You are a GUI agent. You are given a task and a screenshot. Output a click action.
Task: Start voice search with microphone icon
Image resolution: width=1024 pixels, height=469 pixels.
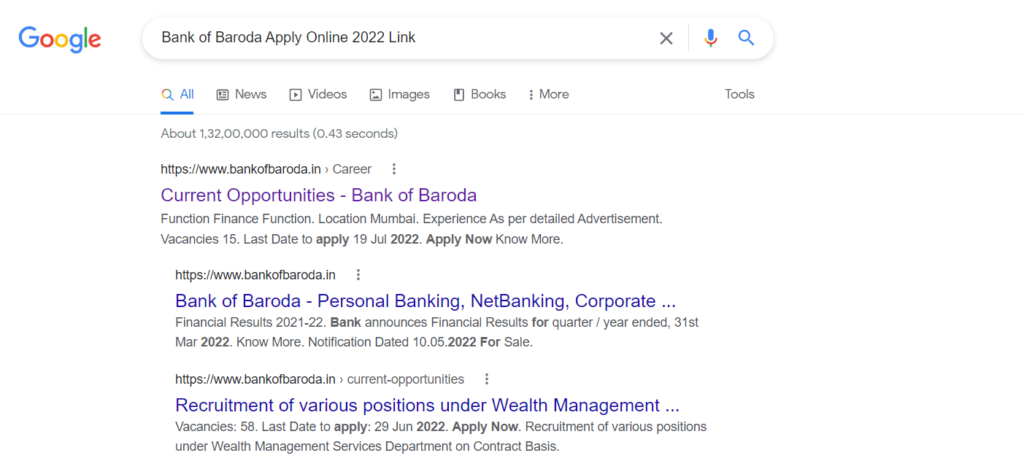pos(711,38)
